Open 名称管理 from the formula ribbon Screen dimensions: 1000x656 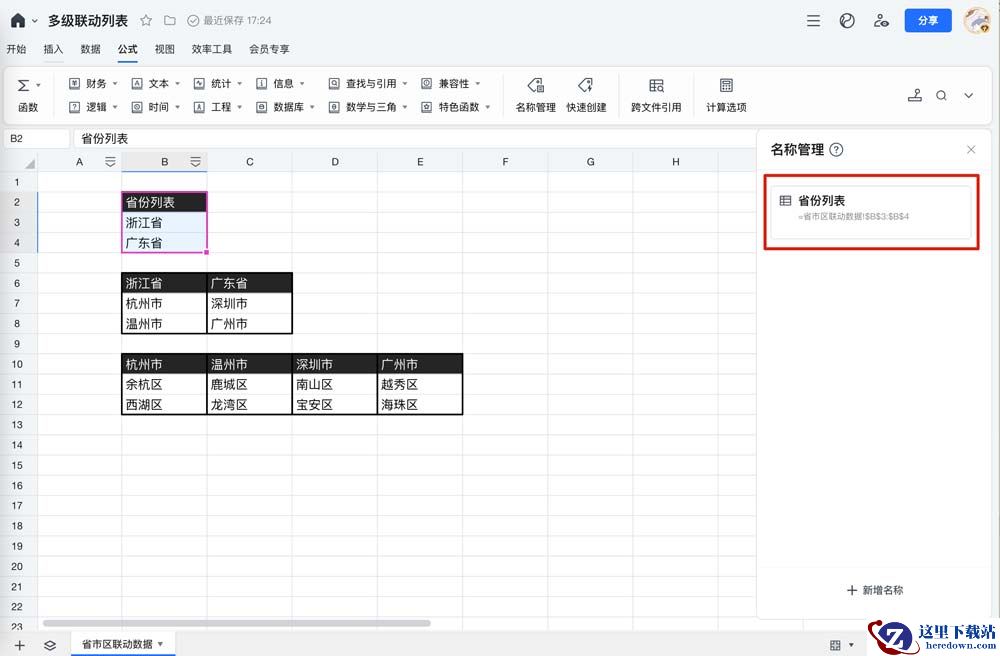click(535, 94)
